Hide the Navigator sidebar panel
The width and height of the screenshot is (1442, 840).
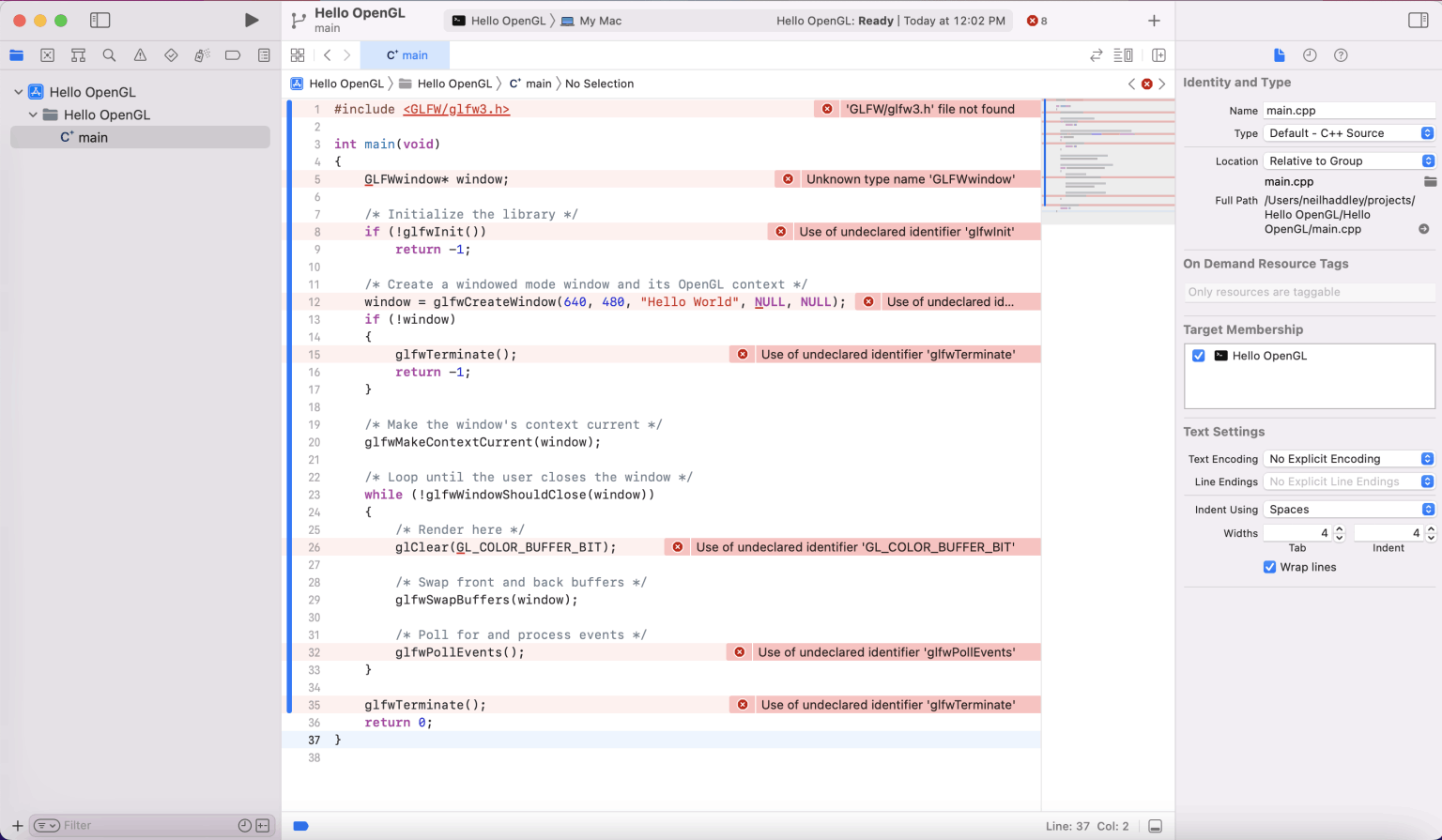click(100, 20)
